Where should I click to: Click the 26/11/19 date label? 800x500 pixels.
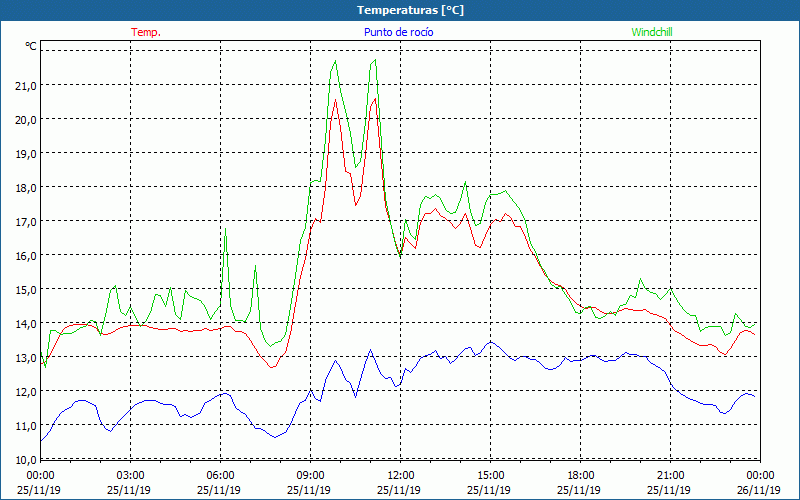coord(758,490)
